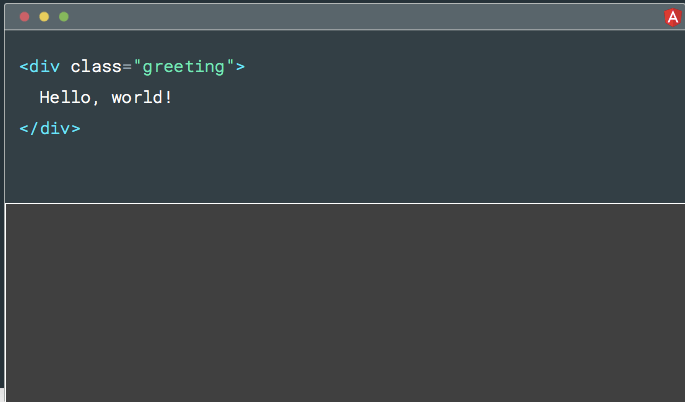Viewport: 685px width, 402px height.
Task: Click the "greeting" string value
Action: click(183, 67)
